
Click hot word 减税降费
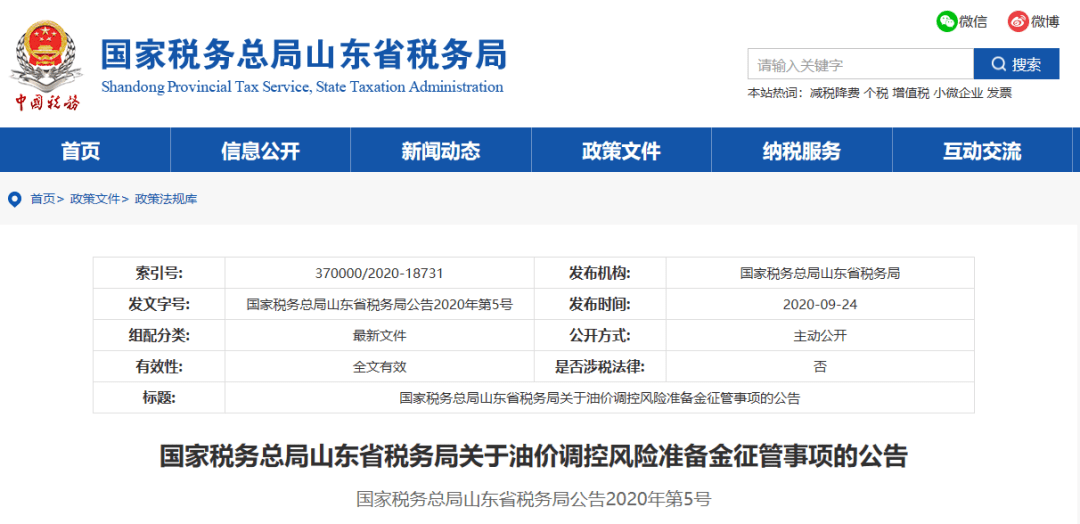point(835,94)
